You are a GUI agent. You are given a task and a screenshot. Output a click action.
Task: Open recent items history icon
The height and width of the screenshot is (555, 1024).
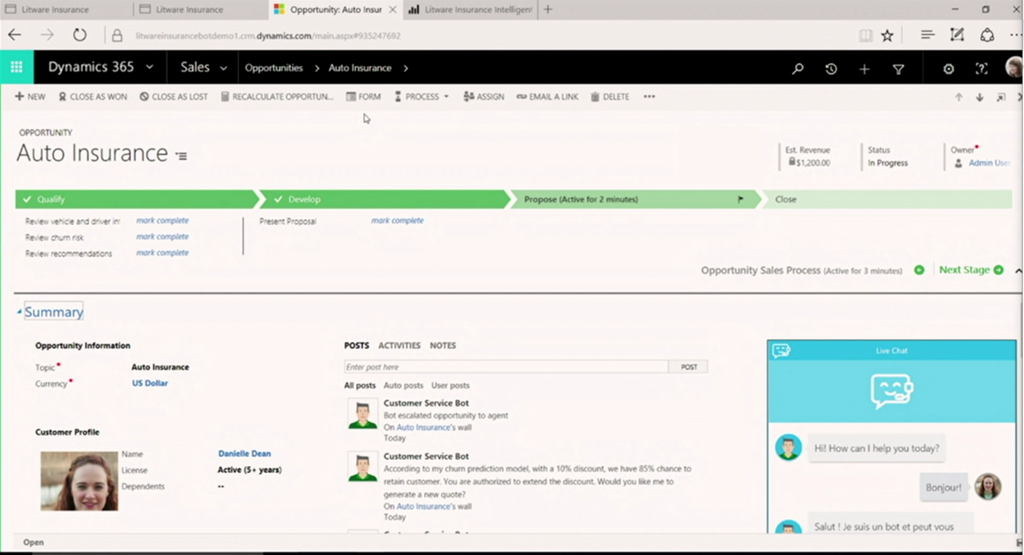tap(831, 69)
